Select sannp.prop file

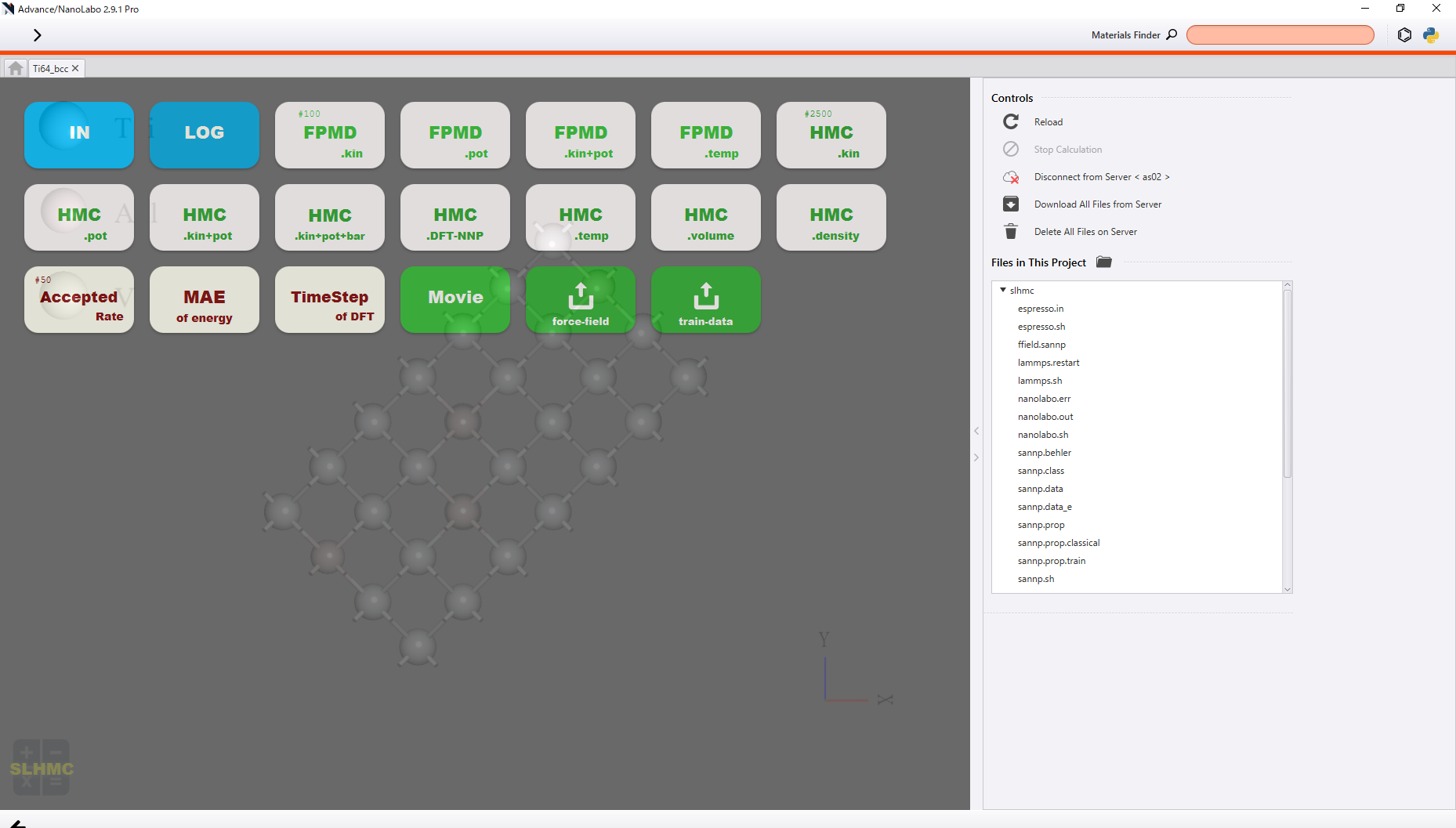click(1041, 525)
